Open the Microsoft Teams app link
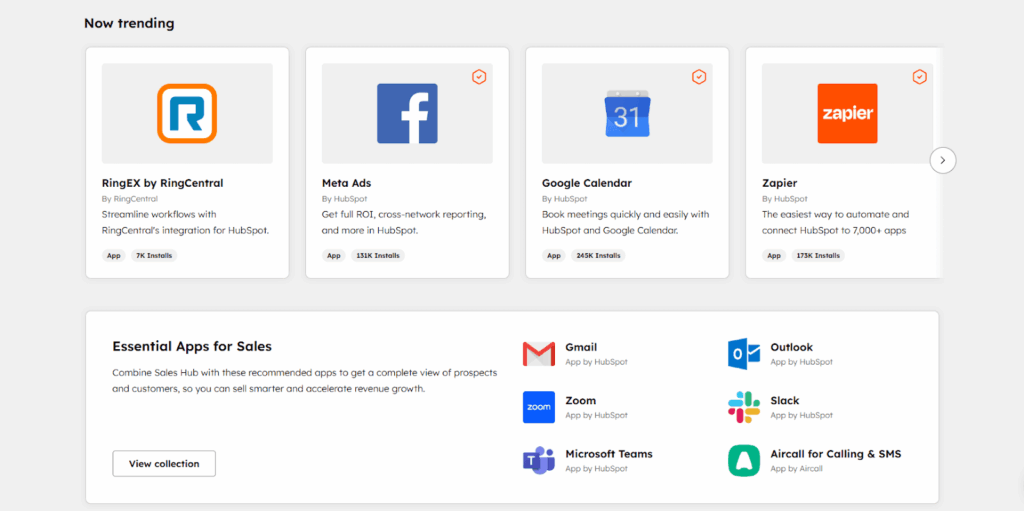This screenshot has width=1024, height=511. pyautogui.click(x=608, y=454)
